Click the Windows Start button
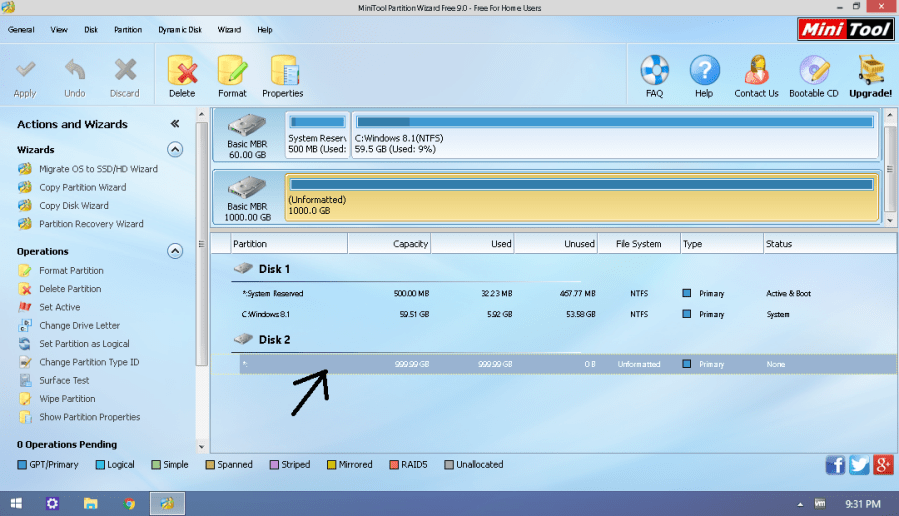This screenshot has width=899, height=516. click(x=15, y=503)
